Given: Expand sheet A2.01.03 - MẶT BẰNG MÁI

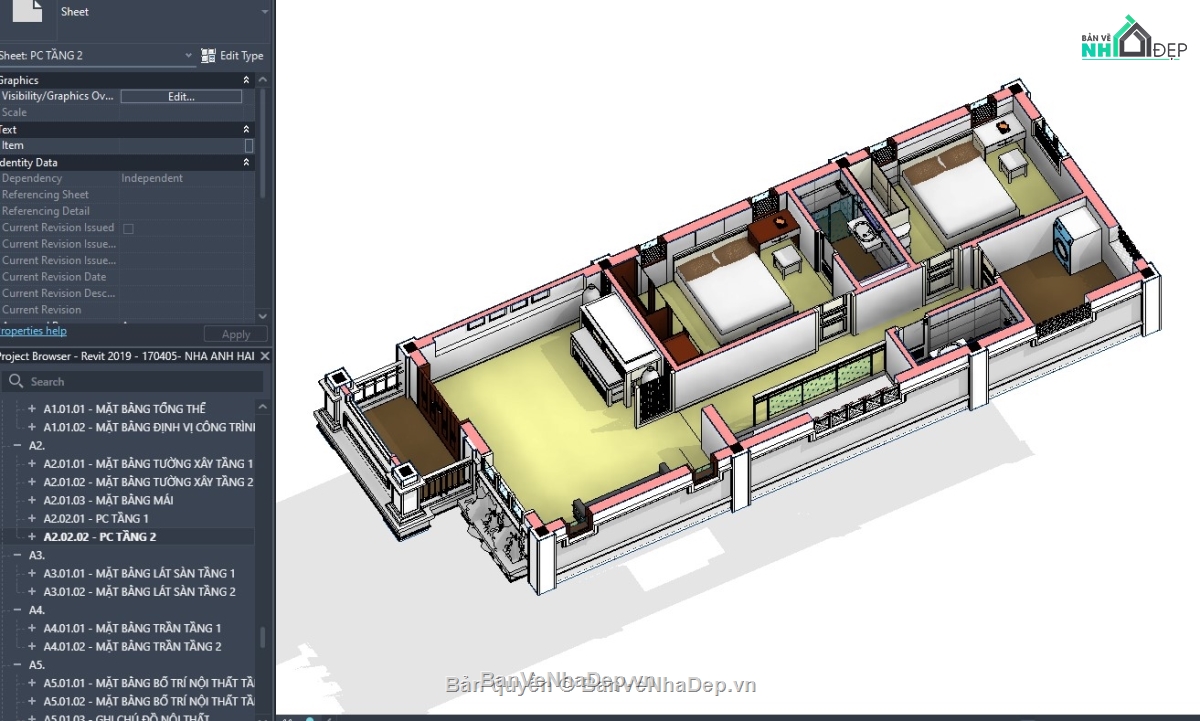Looking at the screenshot, I should 32,500.
